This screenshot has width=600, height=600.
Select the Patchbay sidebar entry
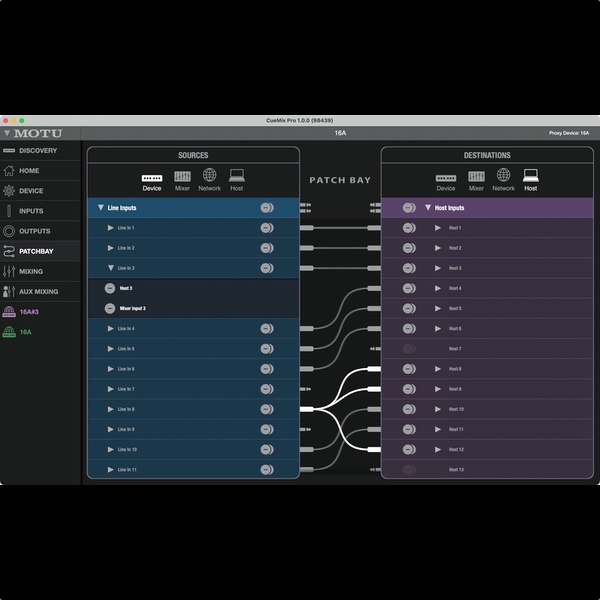tap(40, 251)
